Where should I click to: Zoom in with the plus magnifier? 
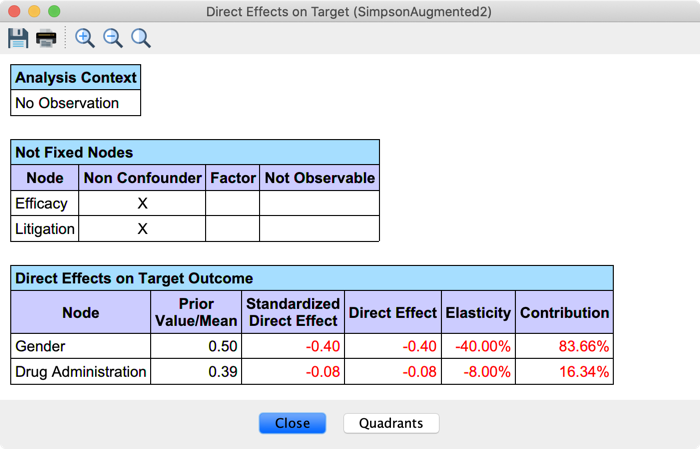pyautogui.click(x=85, y=38)
